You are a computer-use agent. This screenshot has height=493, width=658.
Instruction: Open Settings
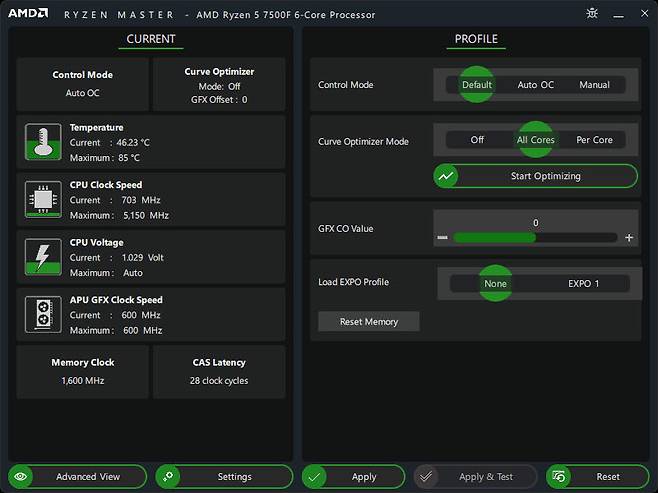click(x=225, y=477)
